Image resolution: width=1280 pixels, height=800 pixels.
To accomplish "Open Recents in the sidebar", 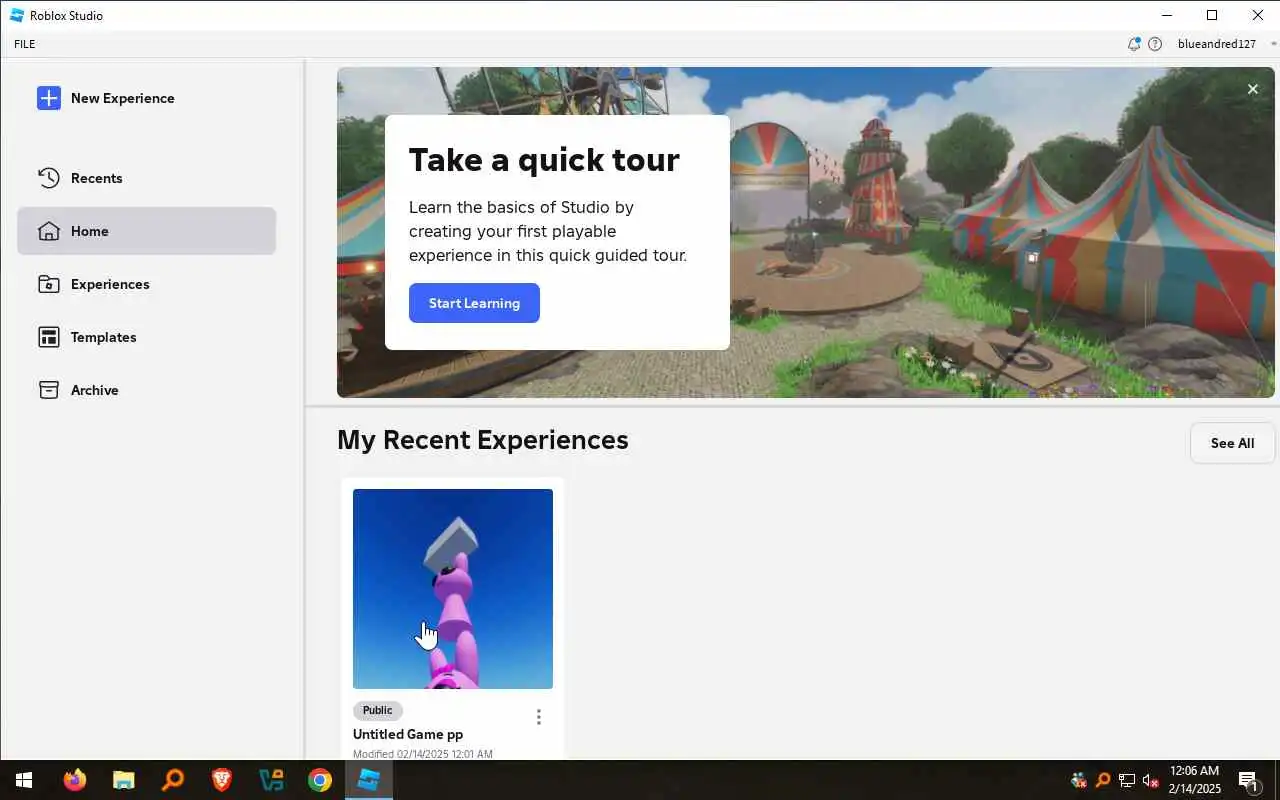I will [146, 178].
